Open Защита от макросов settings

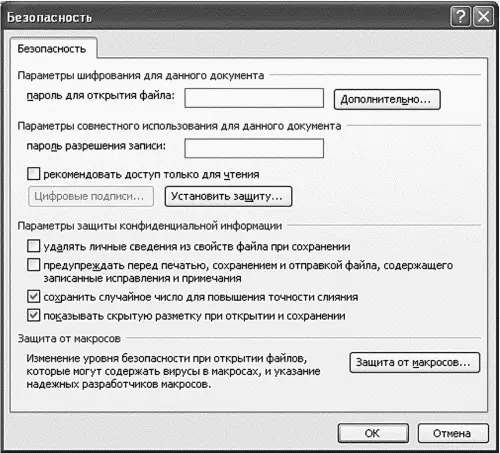(x=415, y=363)
